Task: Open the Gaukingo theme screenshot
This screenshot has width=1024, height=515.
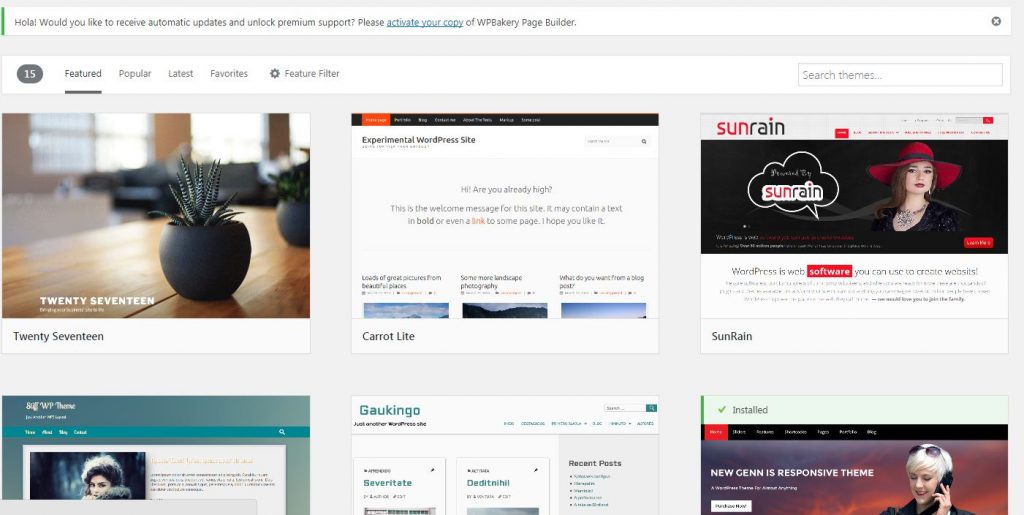Action: (505, 455)
